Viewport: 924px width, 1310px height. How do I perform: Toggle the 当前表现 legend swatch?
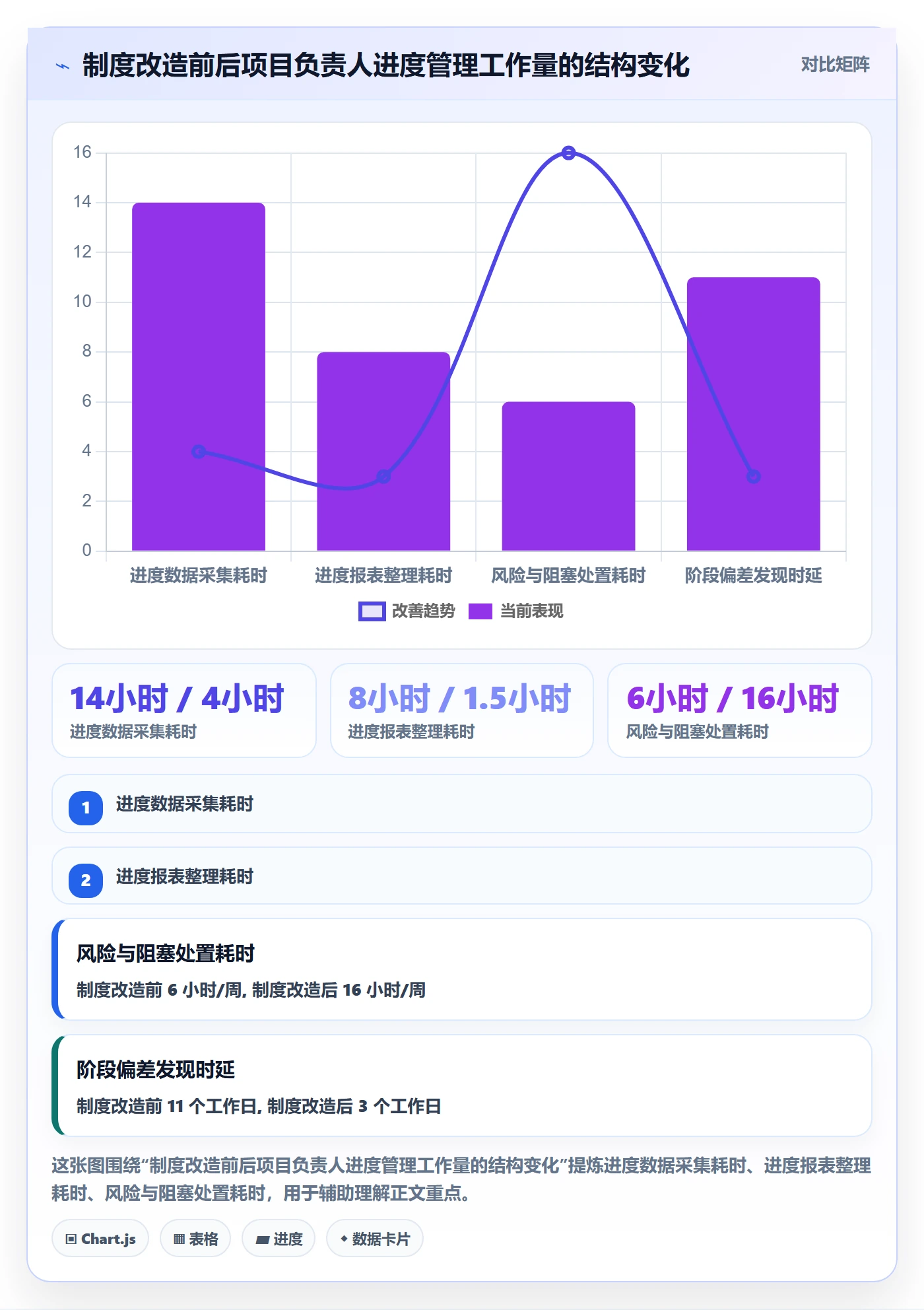(x=480, y=611)
